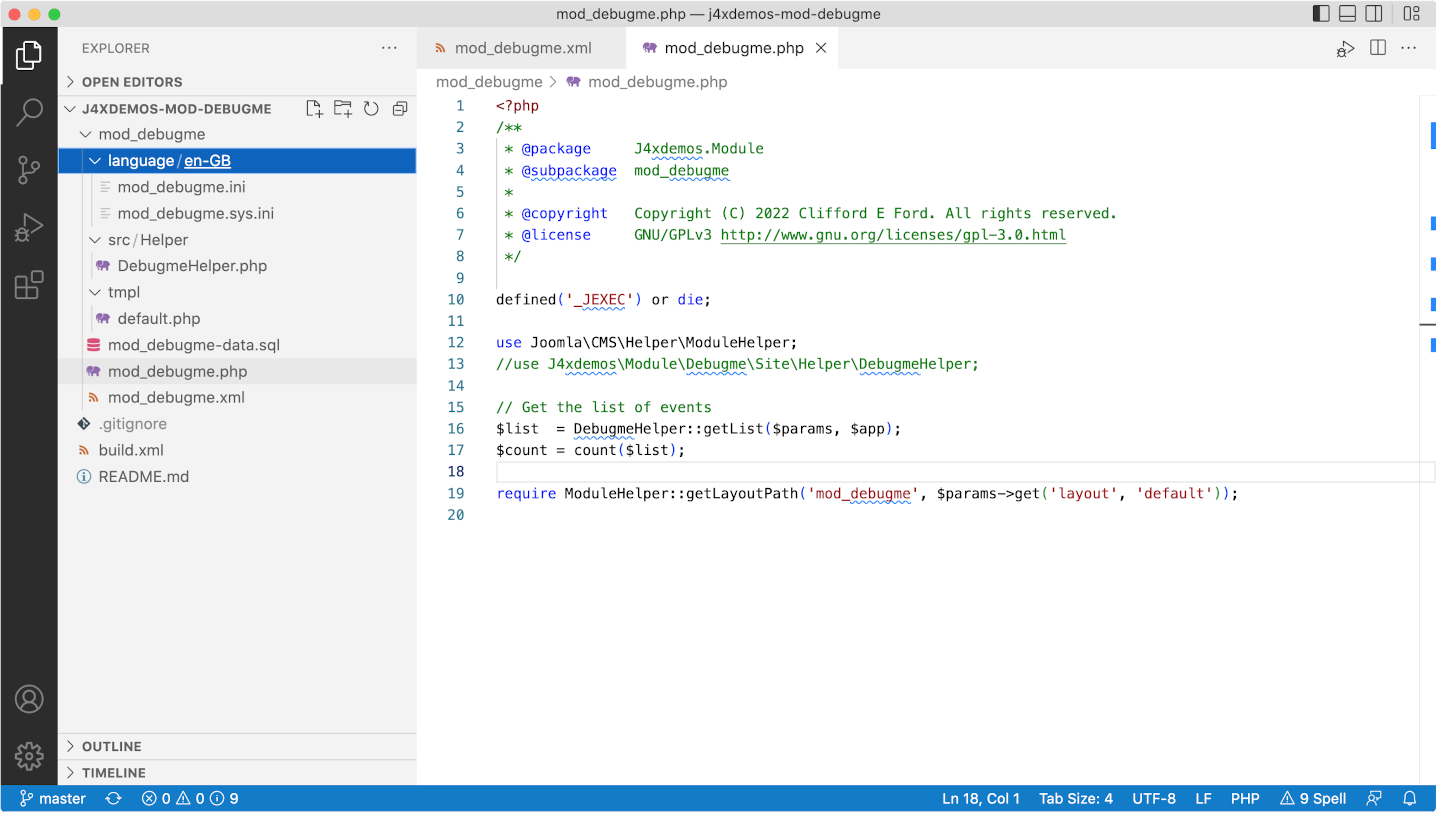Open the Run and Debug view
The width and height of the screenshot is (1437, 813).
tap(29, 227)
